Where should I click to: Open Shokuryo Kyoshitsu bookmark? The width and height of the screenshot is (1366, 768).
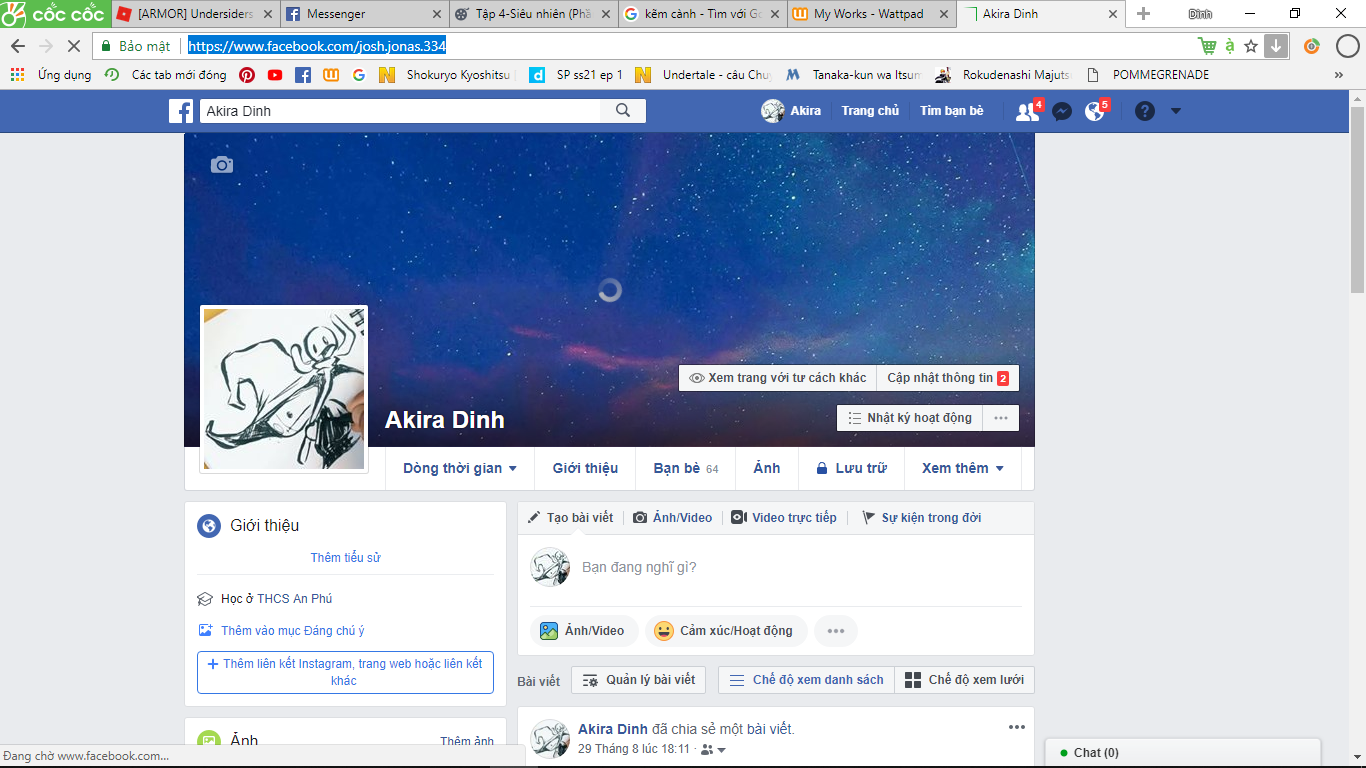[448, 75]
